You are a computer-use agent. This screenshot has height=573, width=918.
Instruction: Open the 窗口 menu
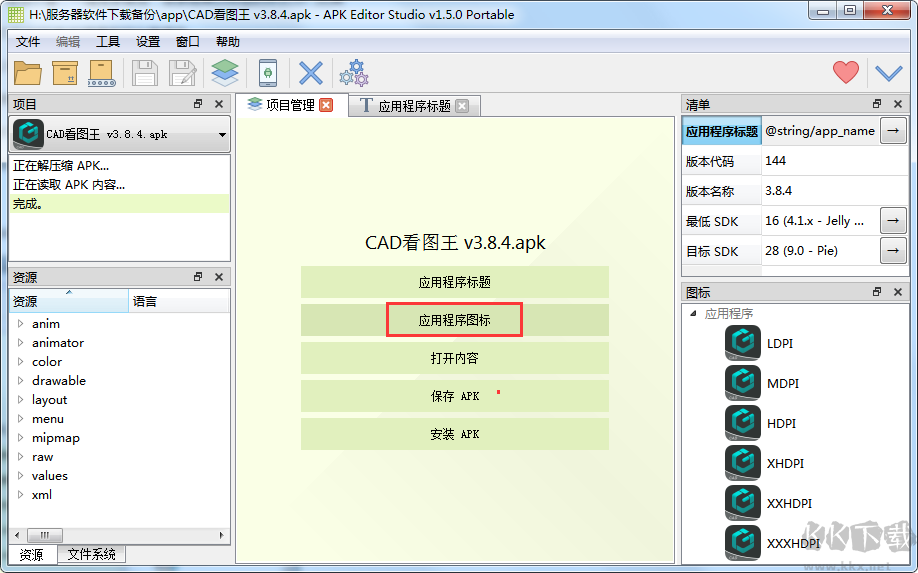pyautogui.click(x=187, y=42)
